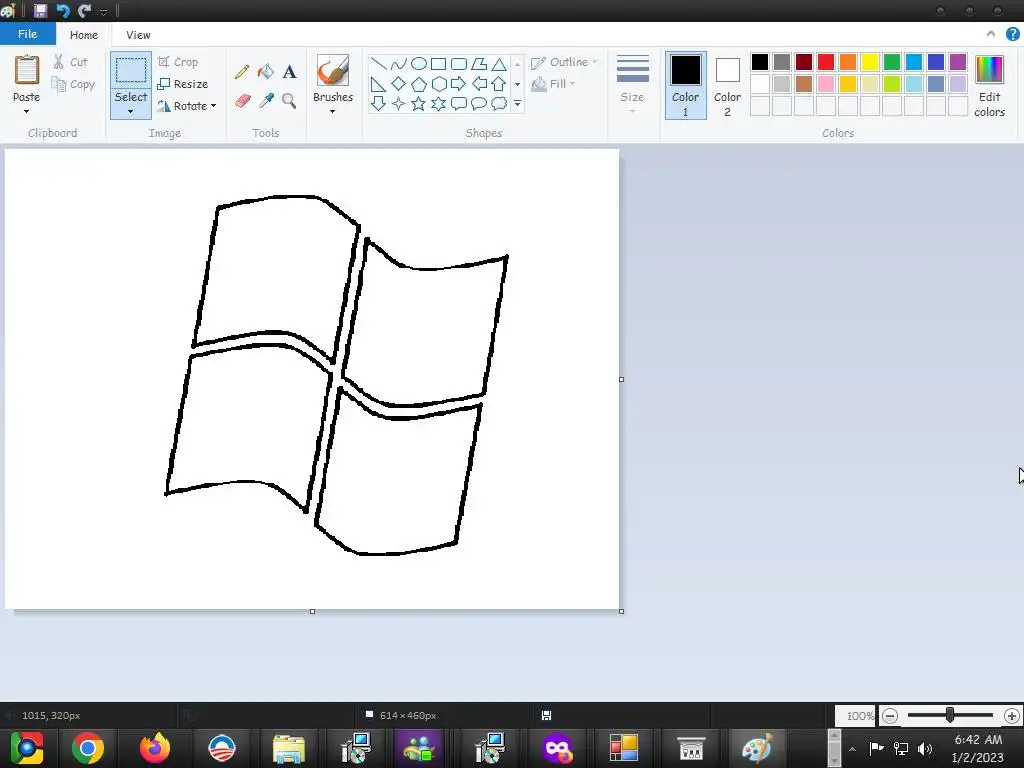Pick the yellow color swatch
1024x768 pixels.
click(x=870, y=62)
